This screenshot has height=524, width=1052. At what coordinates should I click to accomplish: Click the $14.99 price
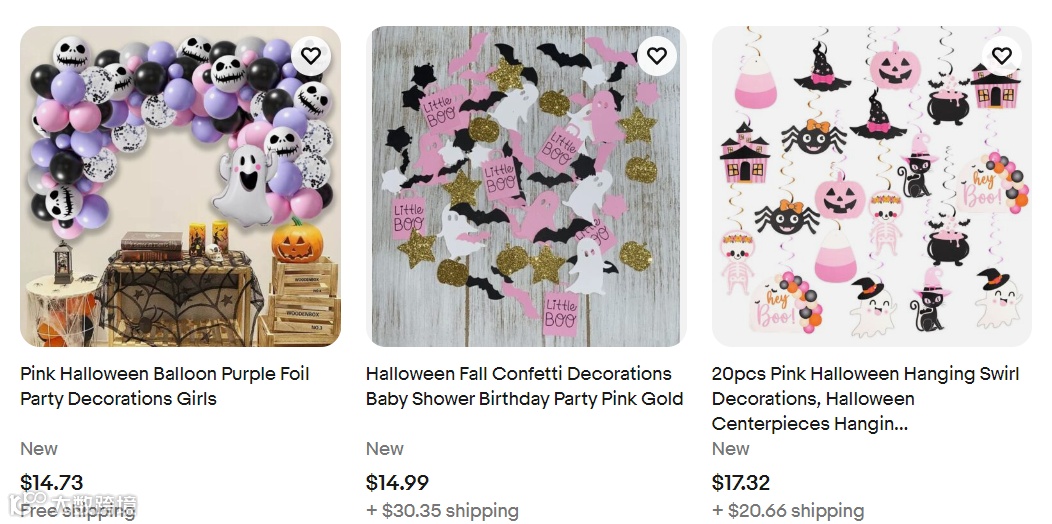[397, 482]
